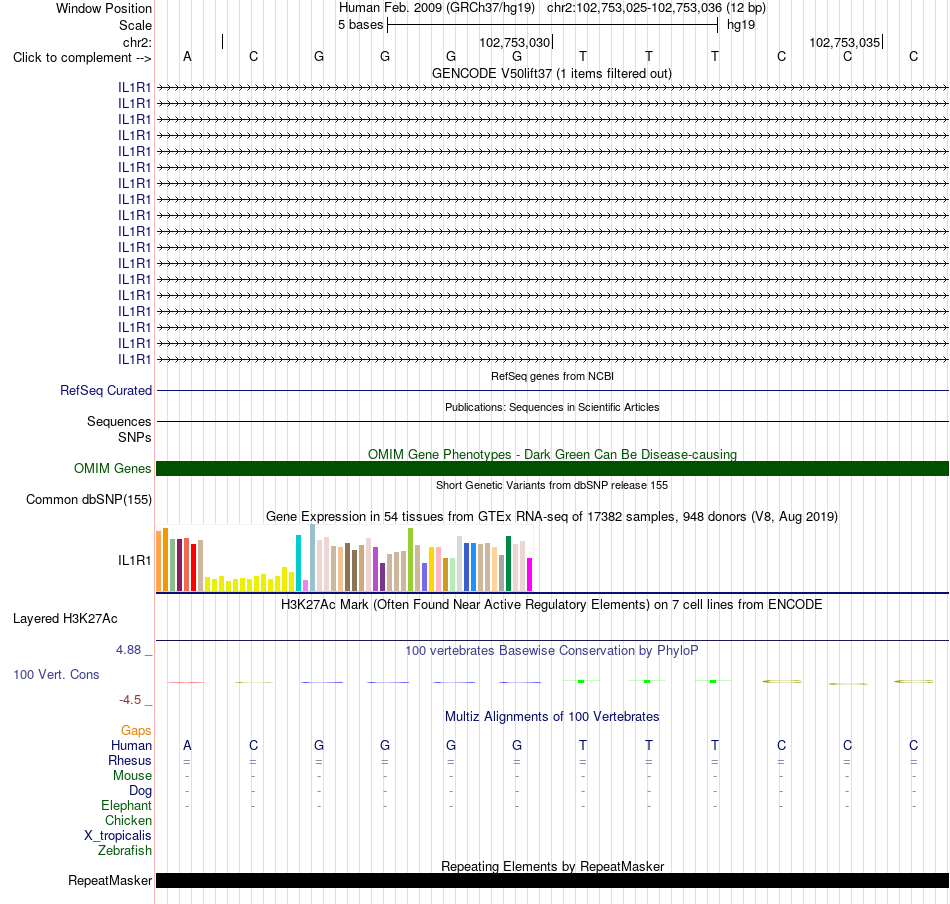This screenshot has height=904, width=950.
Task: Click the tall yellow-green GTEx bar
Action: click(x=410, y=560)
